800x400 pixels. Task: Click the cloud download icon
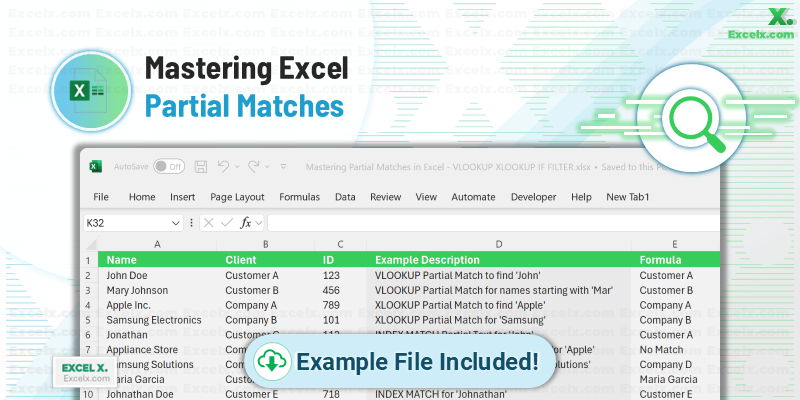pyautogui.click(x=272, y=361)
